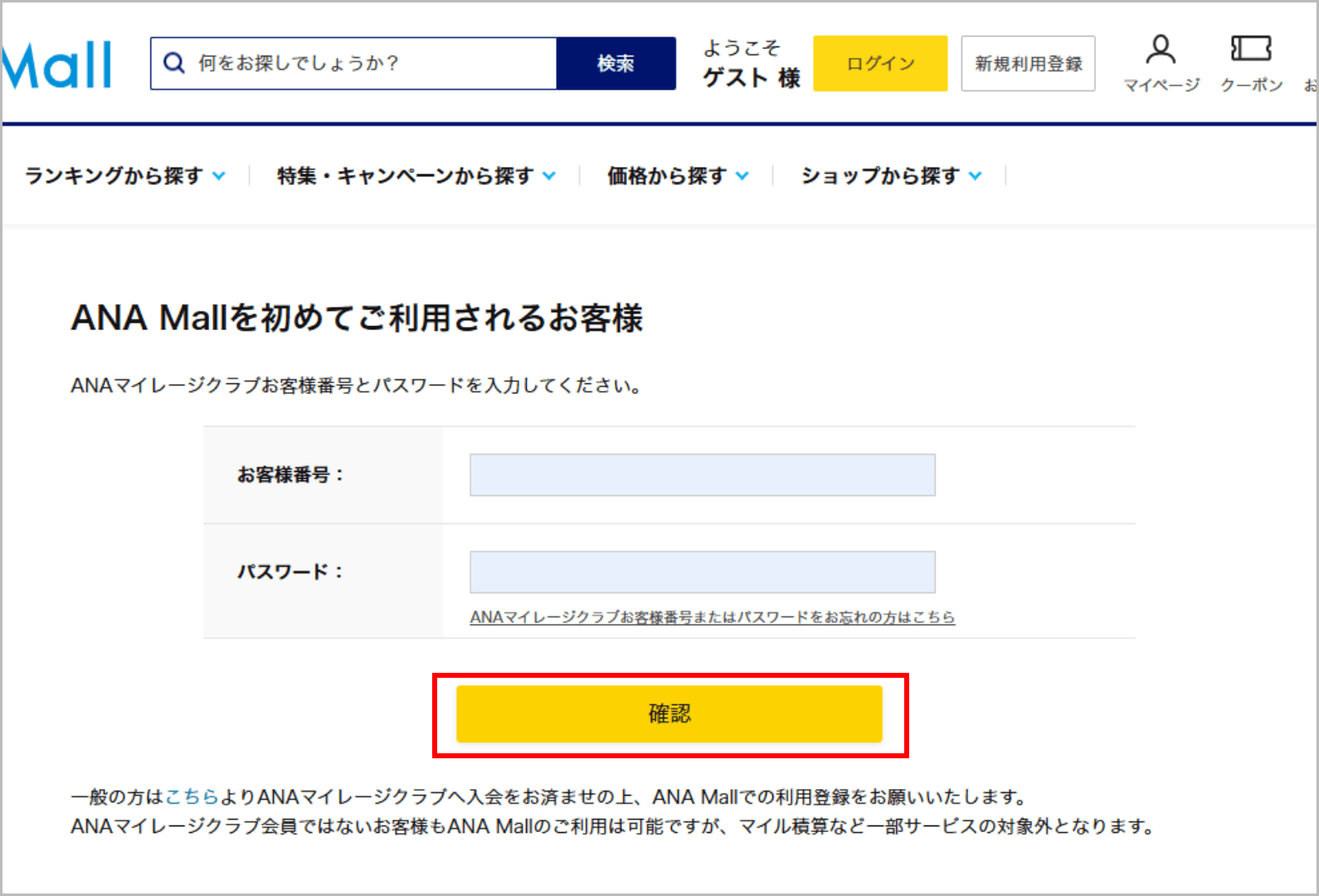Click the パスワード input field
Image resolution: width=1319 pixels, height=896 pixels.
pyautogui.click(x=702, y=572)
